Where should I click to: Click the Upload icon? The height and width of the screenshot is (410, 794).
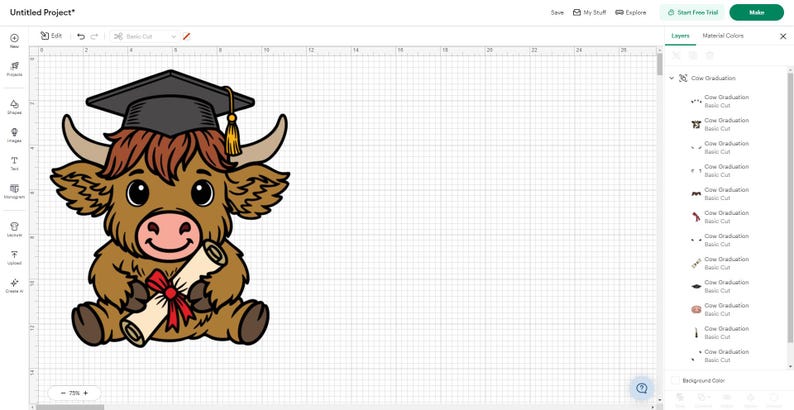tap(14, 258)
